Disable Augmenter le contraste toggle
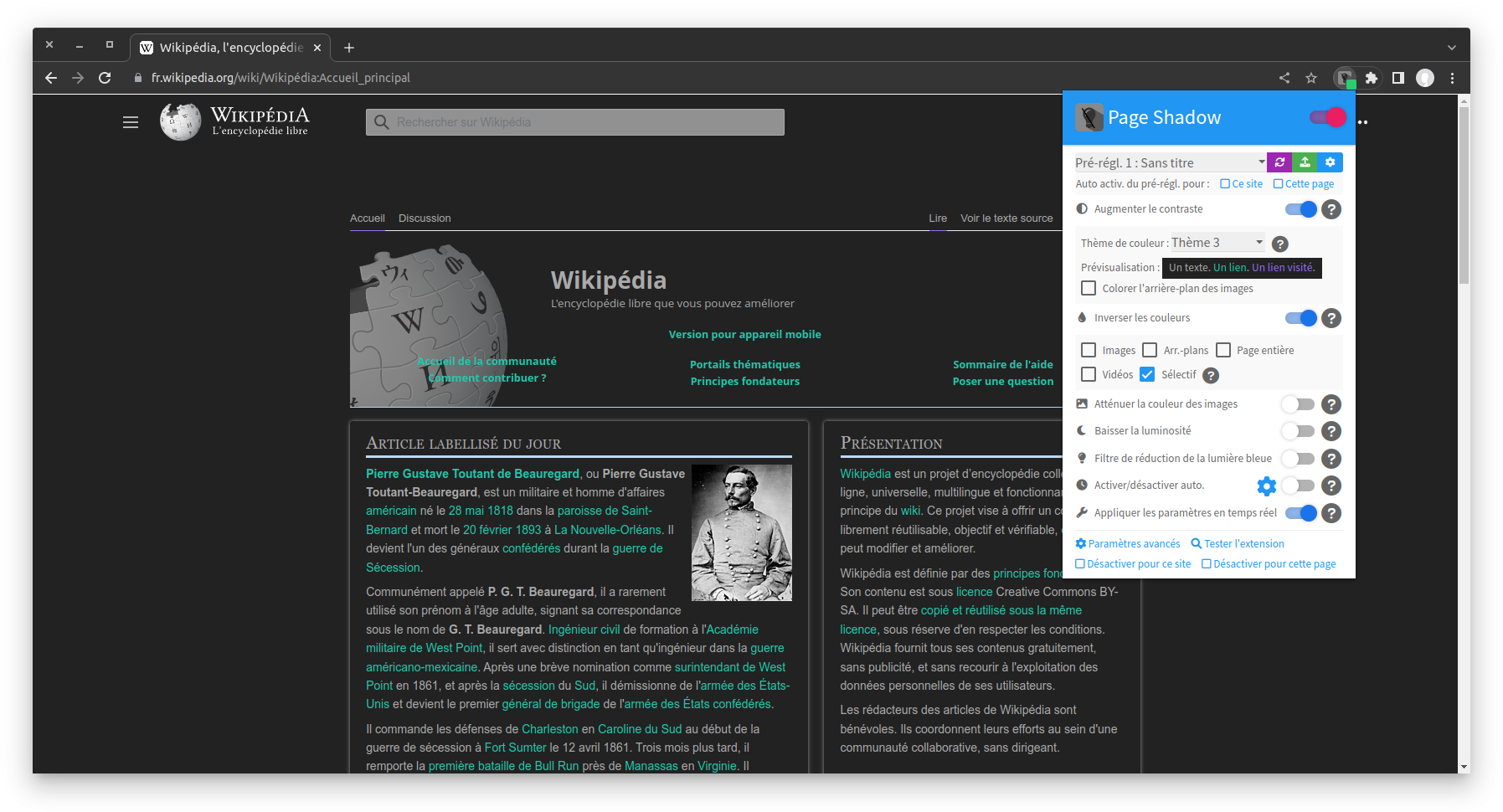 1301,209
